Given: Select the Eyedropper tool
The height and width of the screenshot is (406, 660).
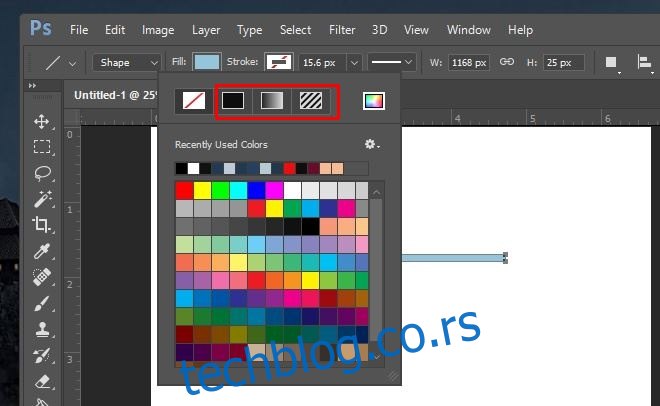Looking at the screenshot, I should [x=42, y=251].
